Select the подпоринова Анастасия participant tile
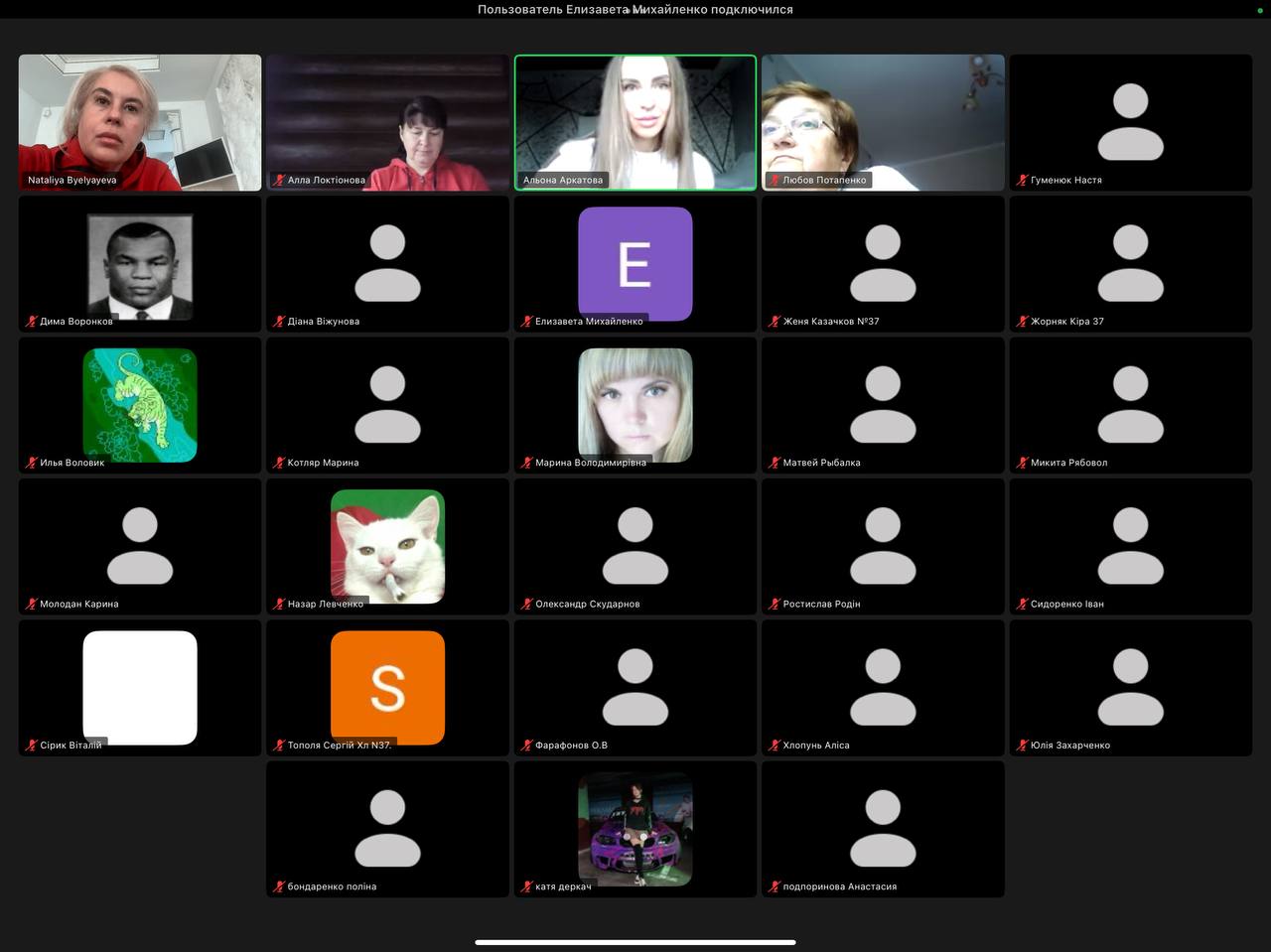Screen dimensions: 1271x952 point(883,829)
